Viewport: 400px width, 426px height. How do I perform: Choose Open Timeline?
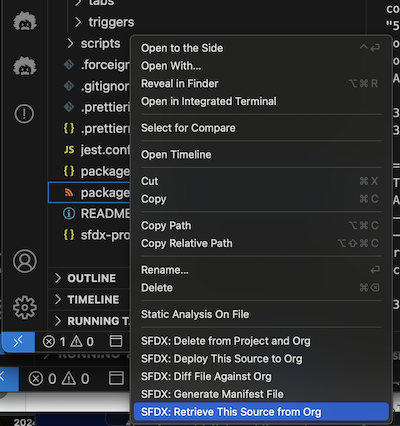[x=261, y=154]
